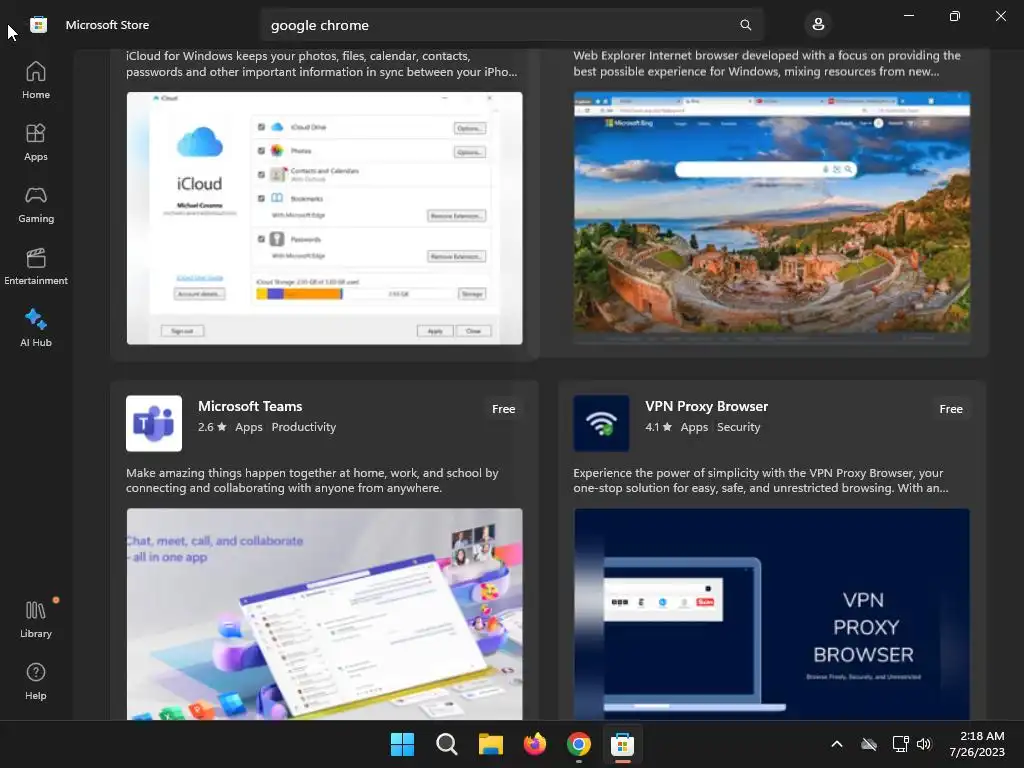Open the clock and date panel
The width and height of the screenshot is (1024, 768).
977,744
